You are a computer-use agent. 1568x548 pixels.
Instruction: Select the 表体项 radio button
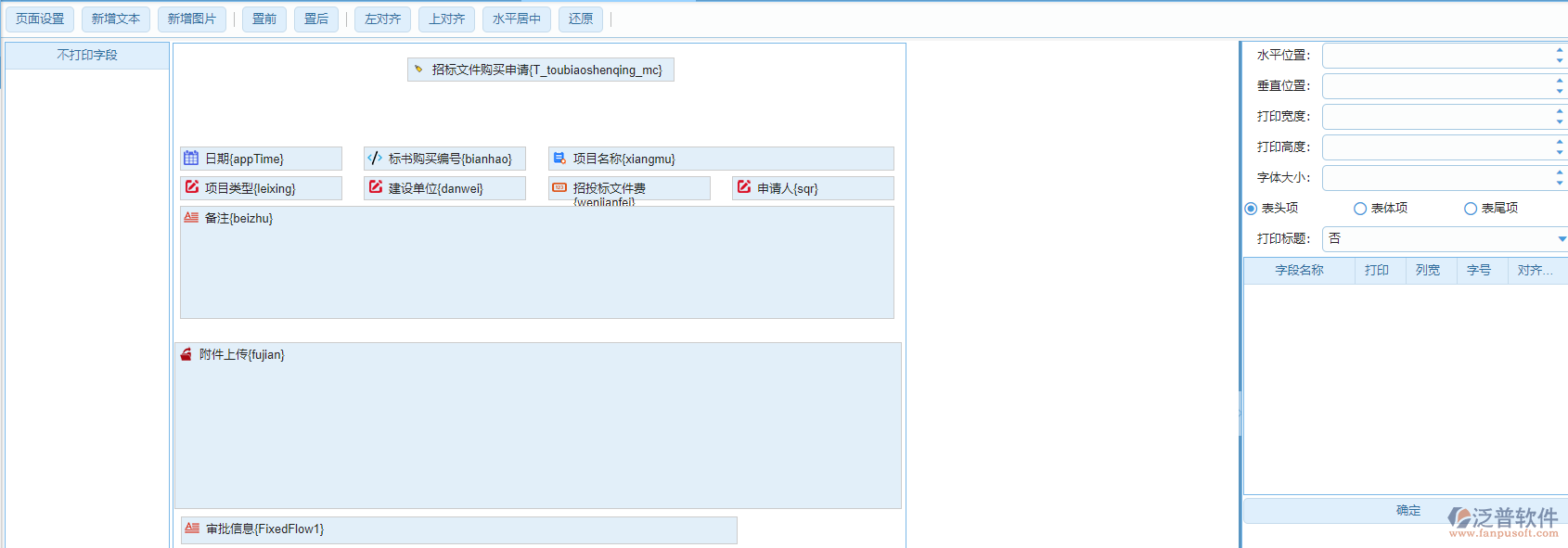(x=1360, y=209)
